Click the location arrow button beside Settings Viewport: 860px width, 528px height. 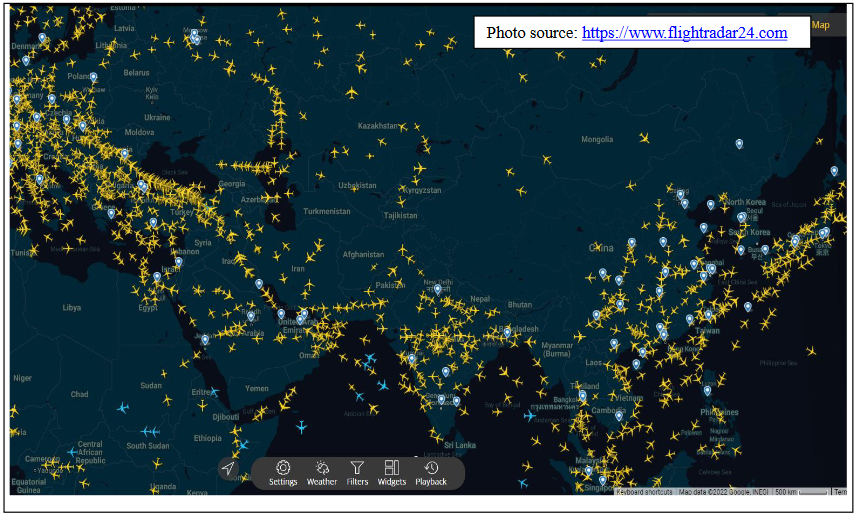point(228,468)
